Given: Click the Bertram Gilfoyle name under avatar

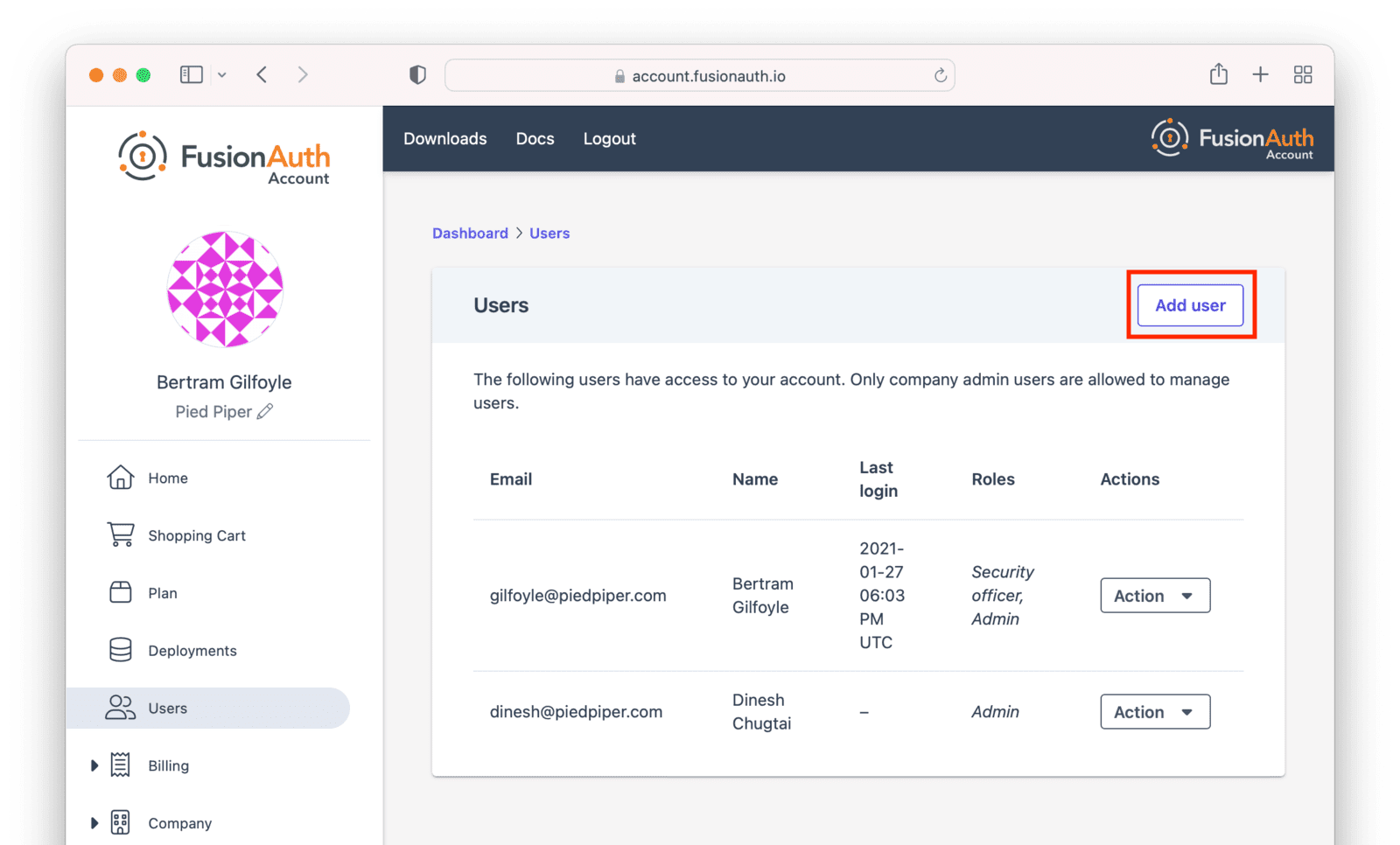Looking at the screenshot, I should tap(224, 382).
